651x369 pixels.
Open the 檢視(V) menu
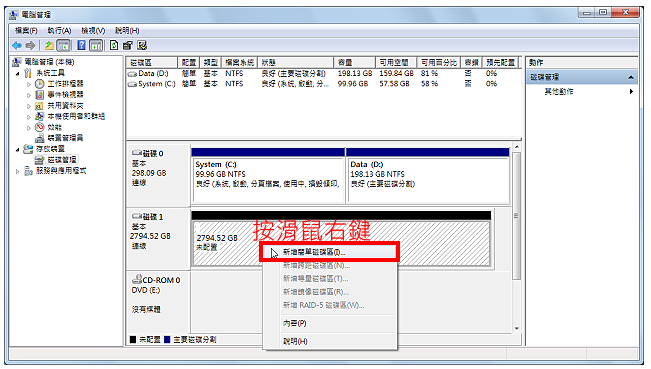[x=93, y=31]
